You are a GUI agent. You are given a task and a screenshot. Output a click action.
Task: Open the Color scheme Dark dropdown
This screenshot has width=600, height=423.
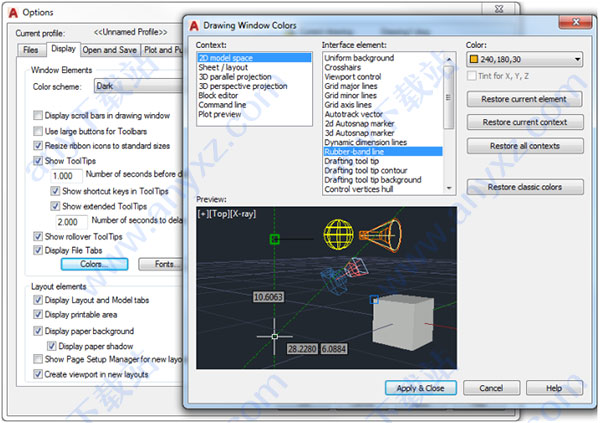coord(139,86)
